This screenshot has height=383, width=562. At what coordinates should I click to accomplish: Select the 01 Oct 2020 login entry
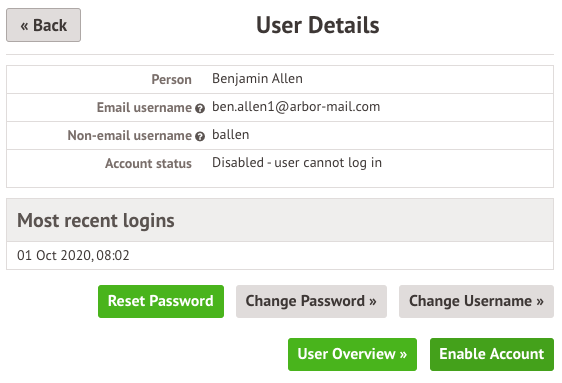pyautogui.click(x=73, y=255)
